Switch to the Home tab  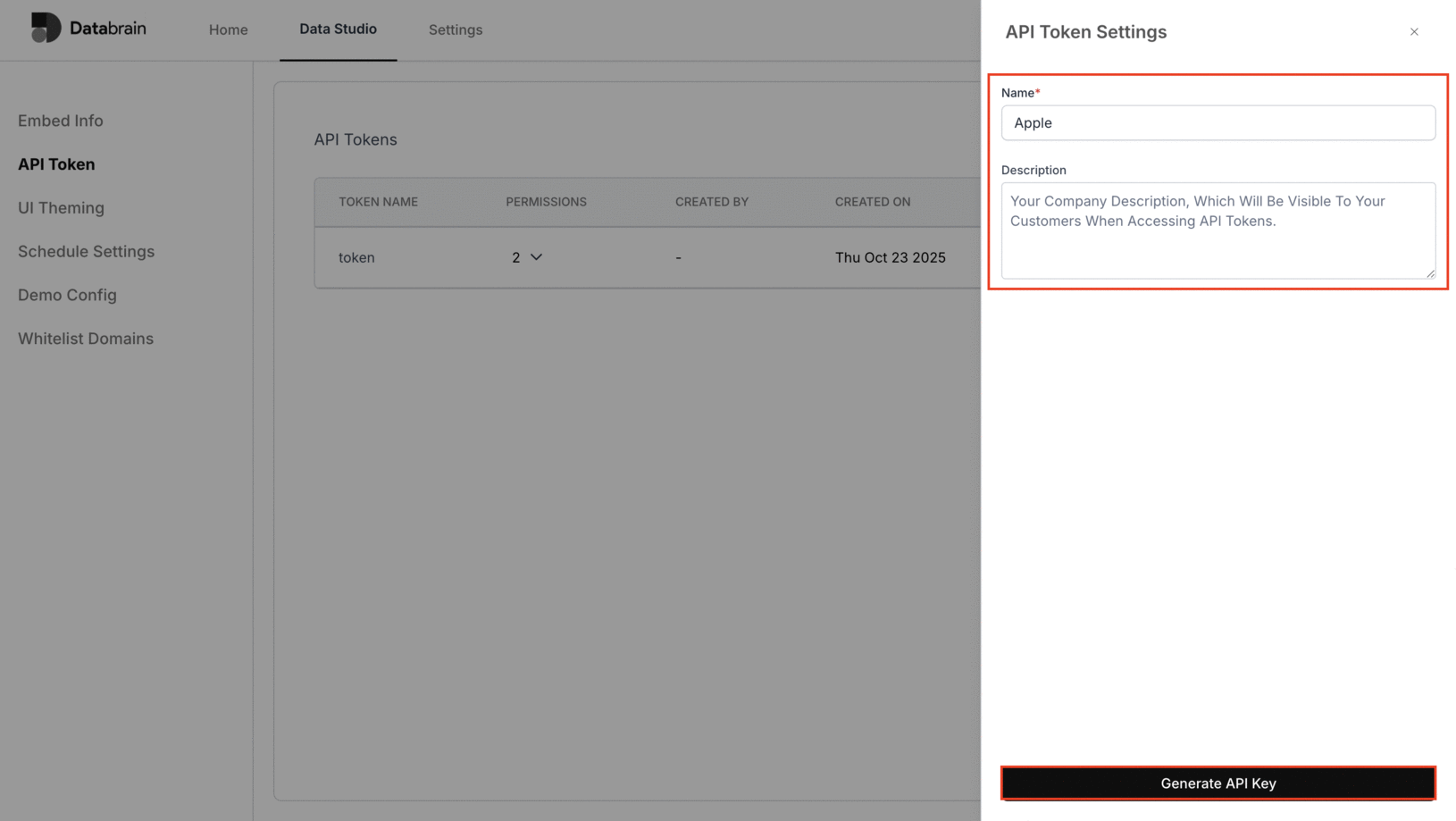pos(228,29)
